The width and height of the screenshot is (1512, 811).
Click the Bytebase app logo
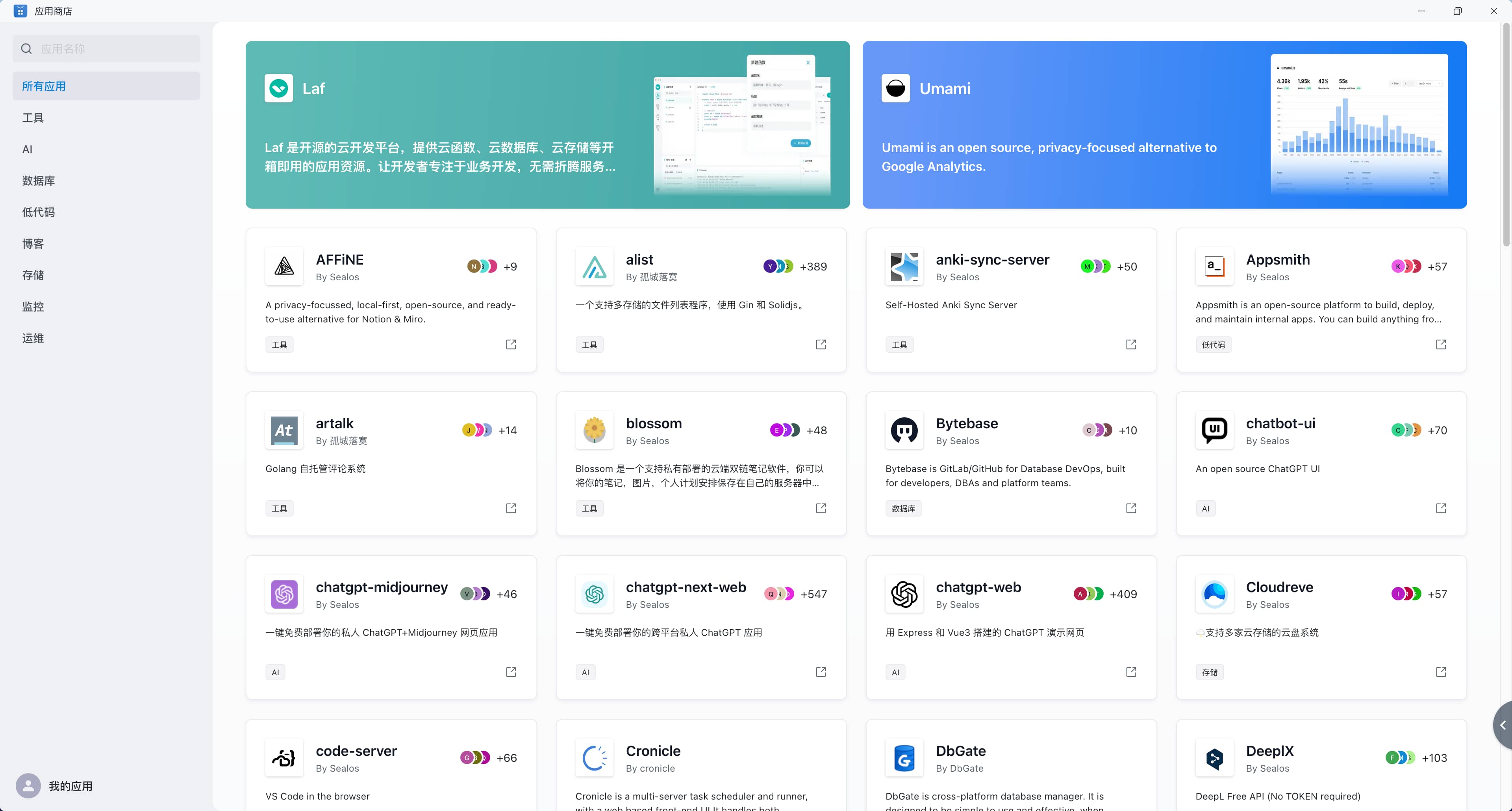click(904, 430)
